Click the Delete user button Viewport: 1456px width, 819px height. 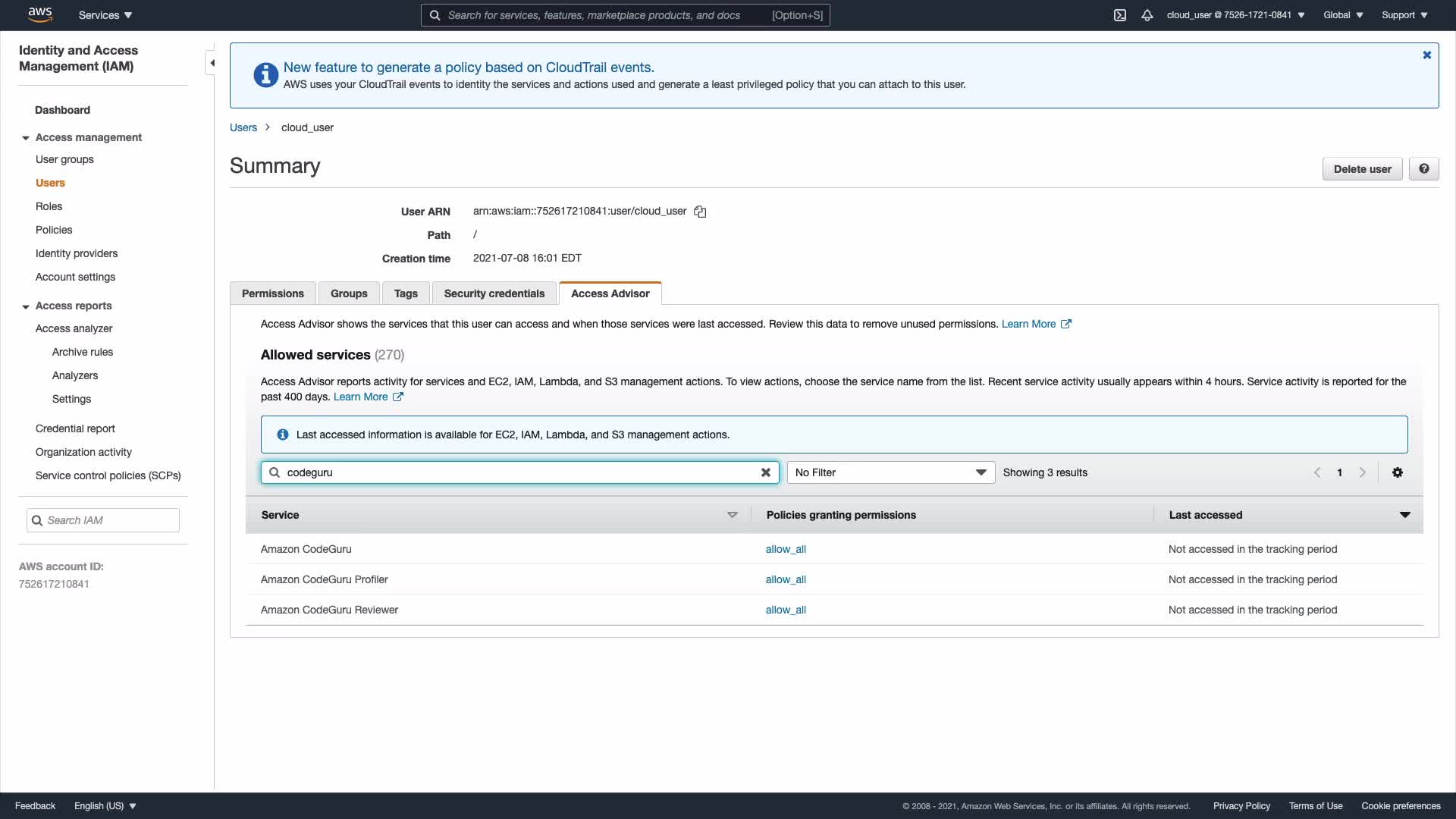click(x=1362, y=169)
